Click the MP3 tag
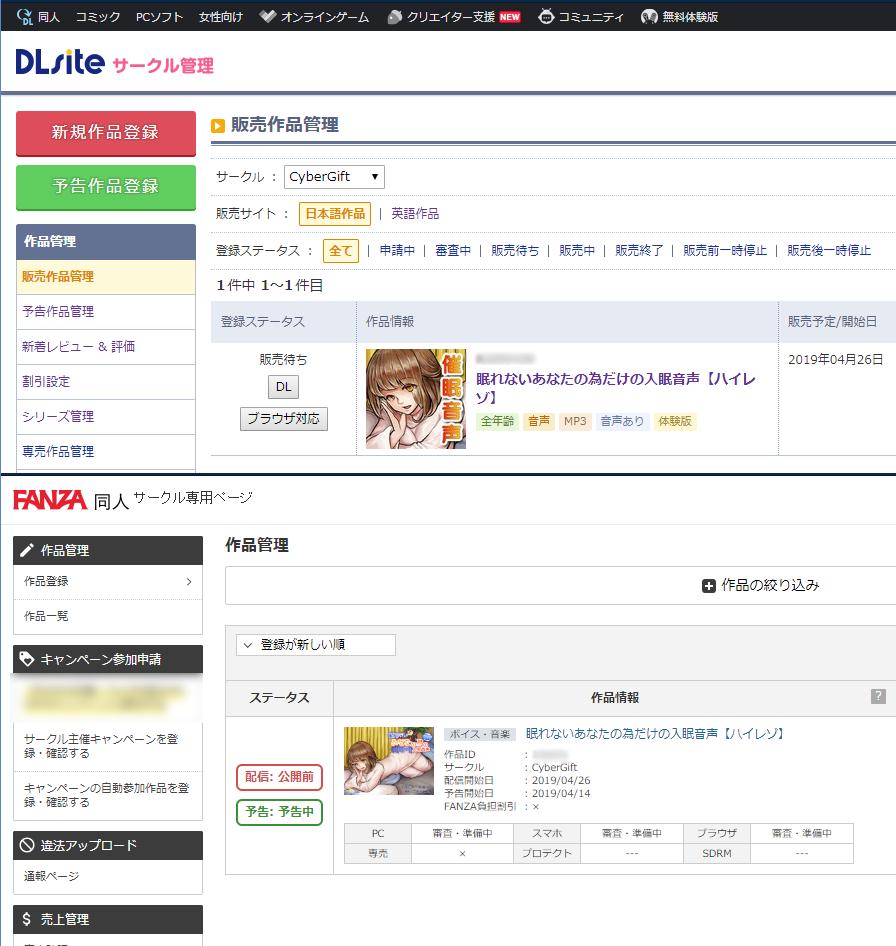The width and height of the screenshot is (896, 946). coord(575,421)
